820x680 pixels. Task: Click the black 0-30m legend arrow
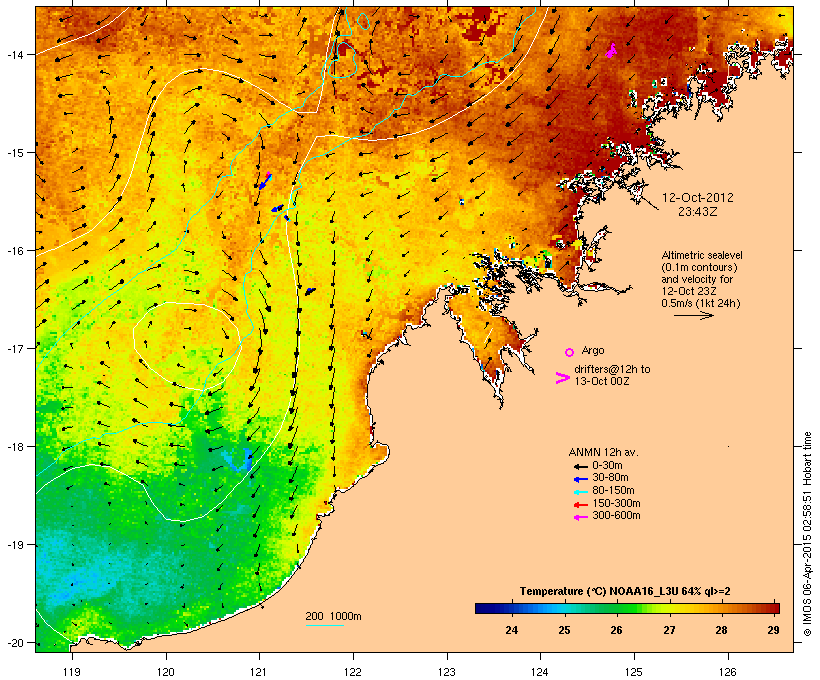point(580,466)
